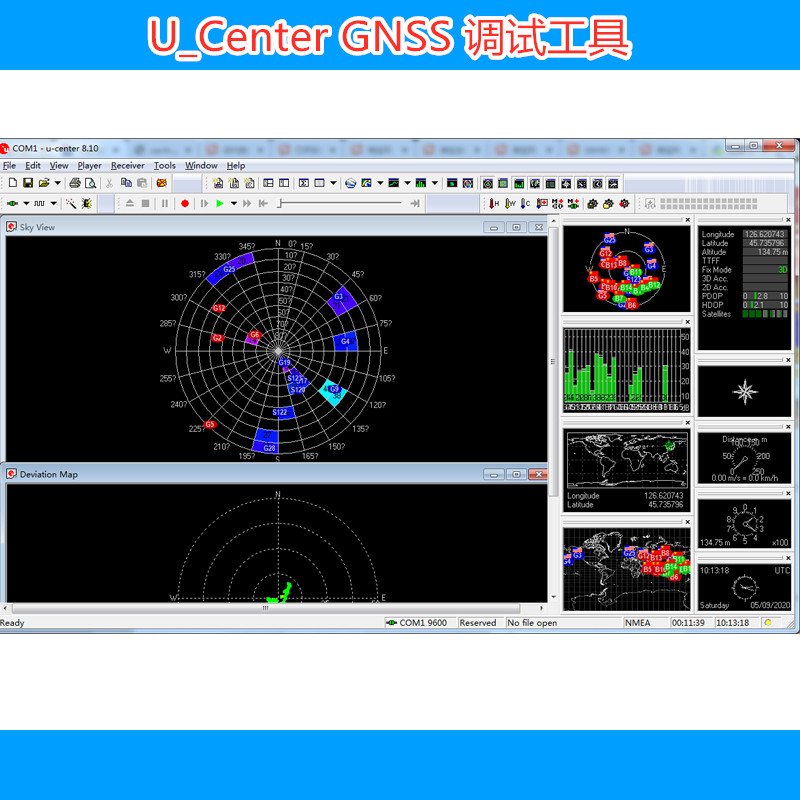Toggle the satellite level docking window
The height and width of the screenshot is (800, 800).
click(519, 183)
